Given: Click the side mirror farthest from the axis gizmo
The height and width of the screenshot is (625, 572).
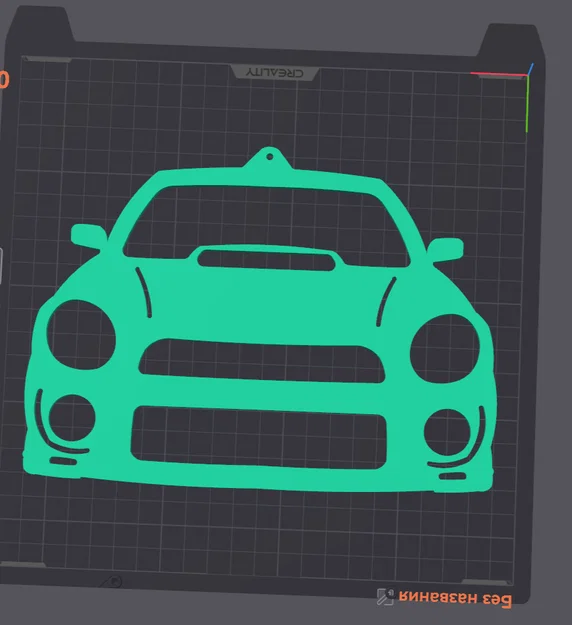Looking at the screenshot, I should [88, 236].
